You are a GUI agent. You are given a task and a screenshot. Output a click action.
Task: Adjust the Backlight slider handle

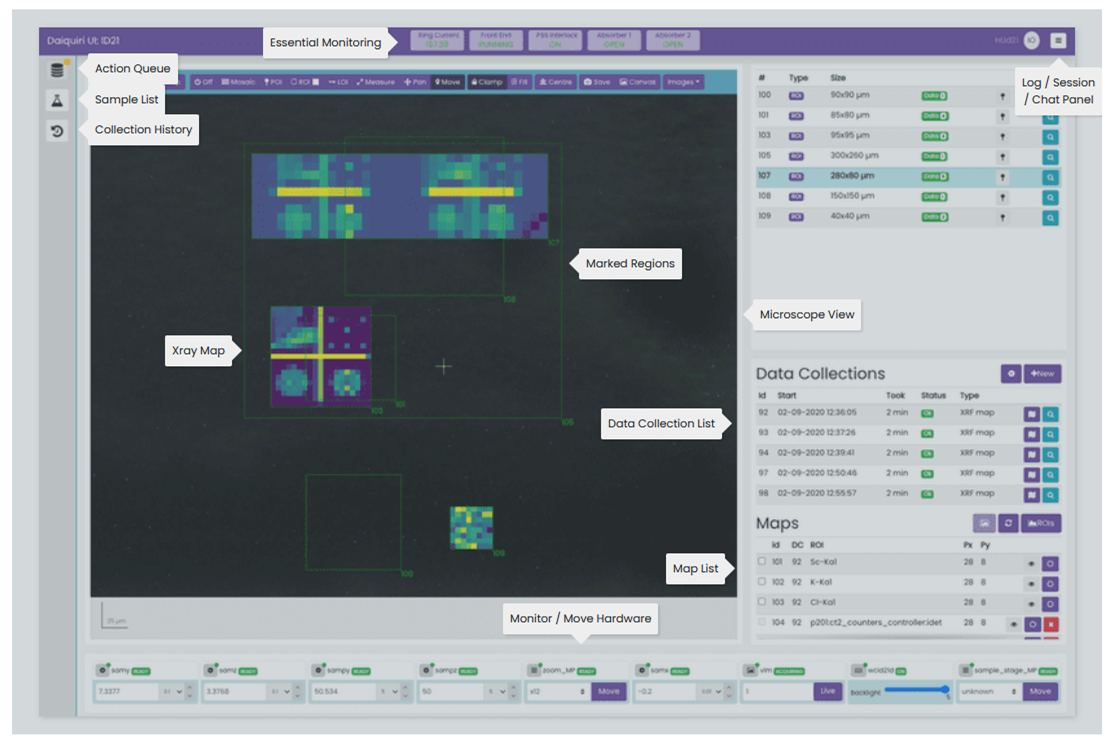[945, 689]
